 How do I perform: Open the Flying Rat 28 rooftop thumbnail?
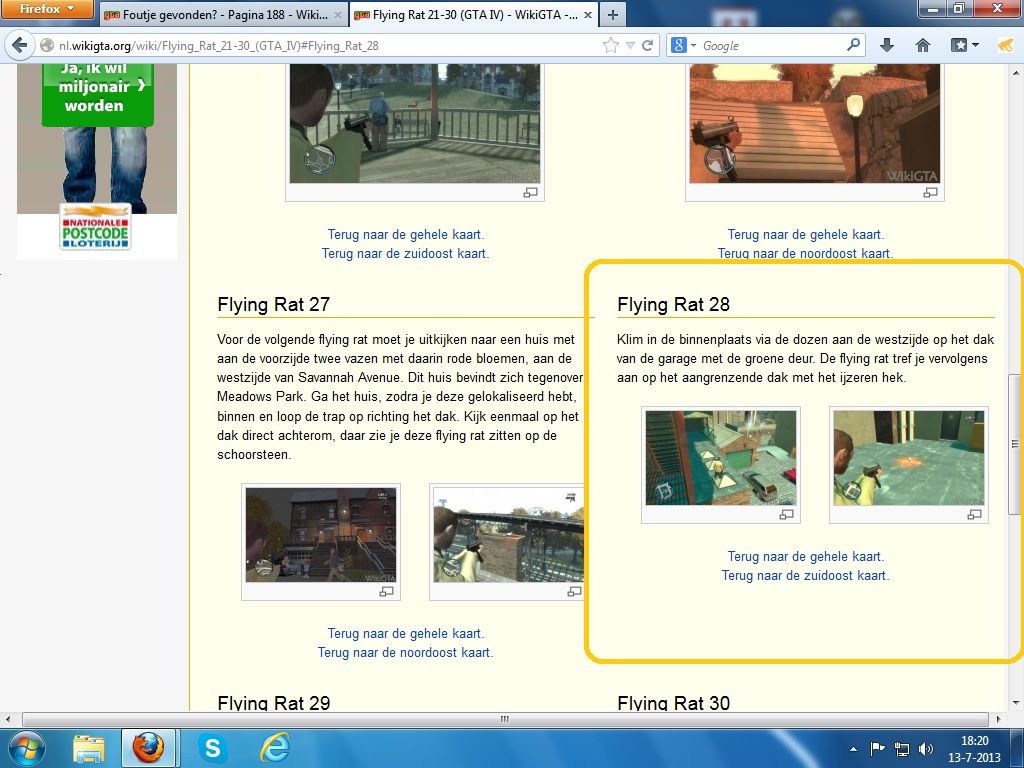point(908,458)
